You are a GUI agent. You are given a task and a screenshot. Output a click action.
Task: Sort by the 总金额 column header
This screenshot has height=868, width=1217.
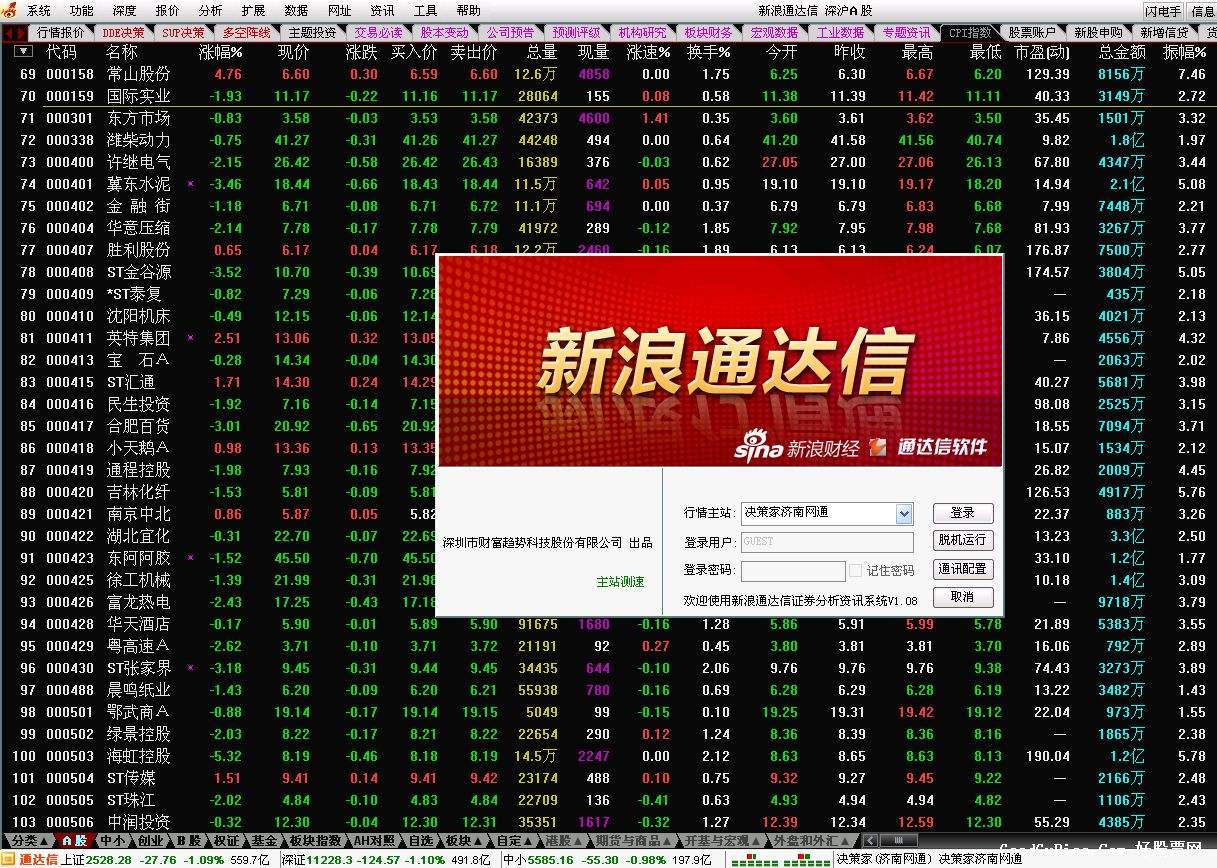1122,52
